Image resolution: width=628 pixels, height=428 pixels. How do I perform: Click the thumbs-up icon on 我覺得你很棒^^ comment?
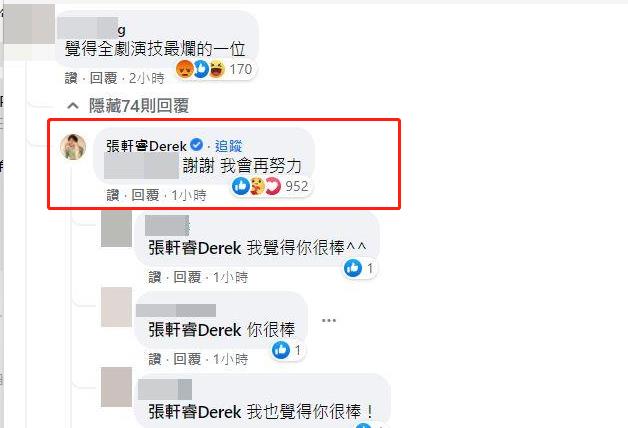tap(353, 268)
